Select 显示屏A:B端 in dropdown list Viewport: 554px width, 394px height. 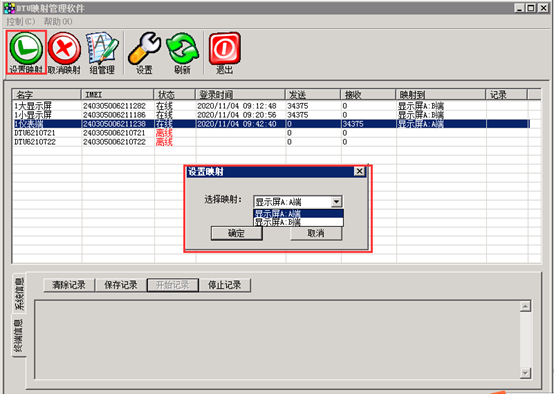coord(298,222)
